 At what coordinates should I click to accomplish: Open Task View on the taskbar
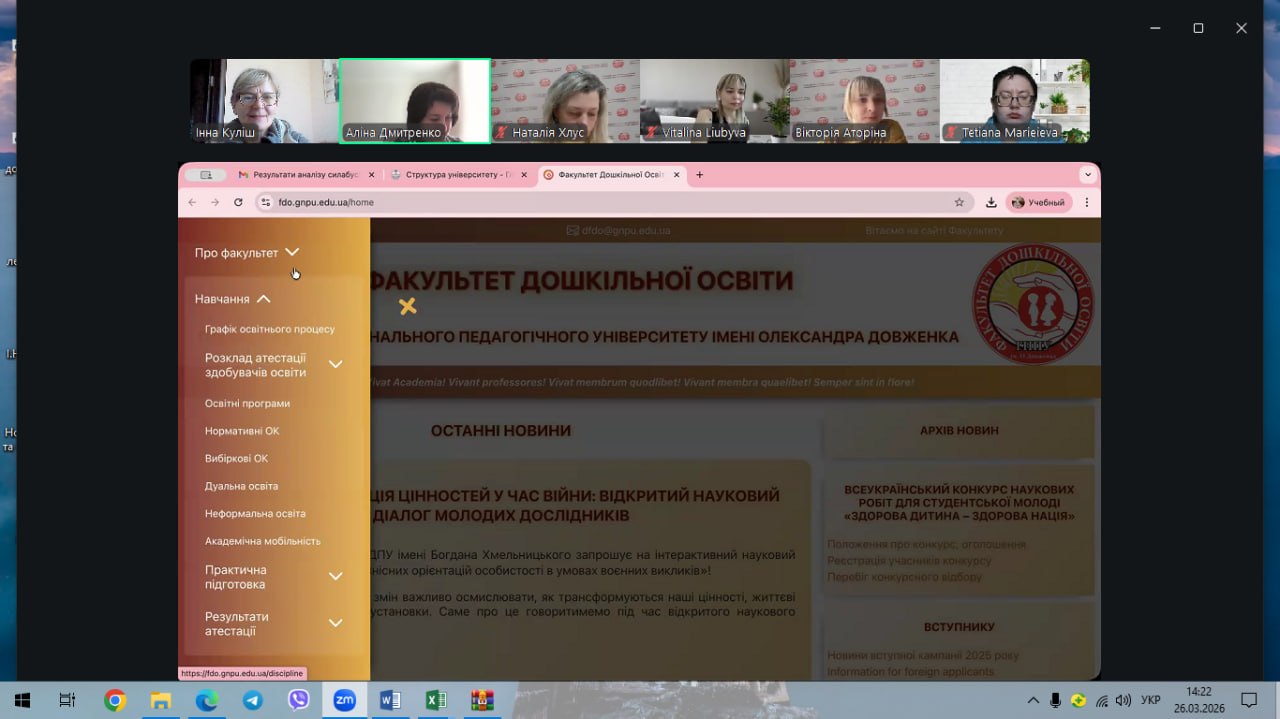[x=67, y=701]
